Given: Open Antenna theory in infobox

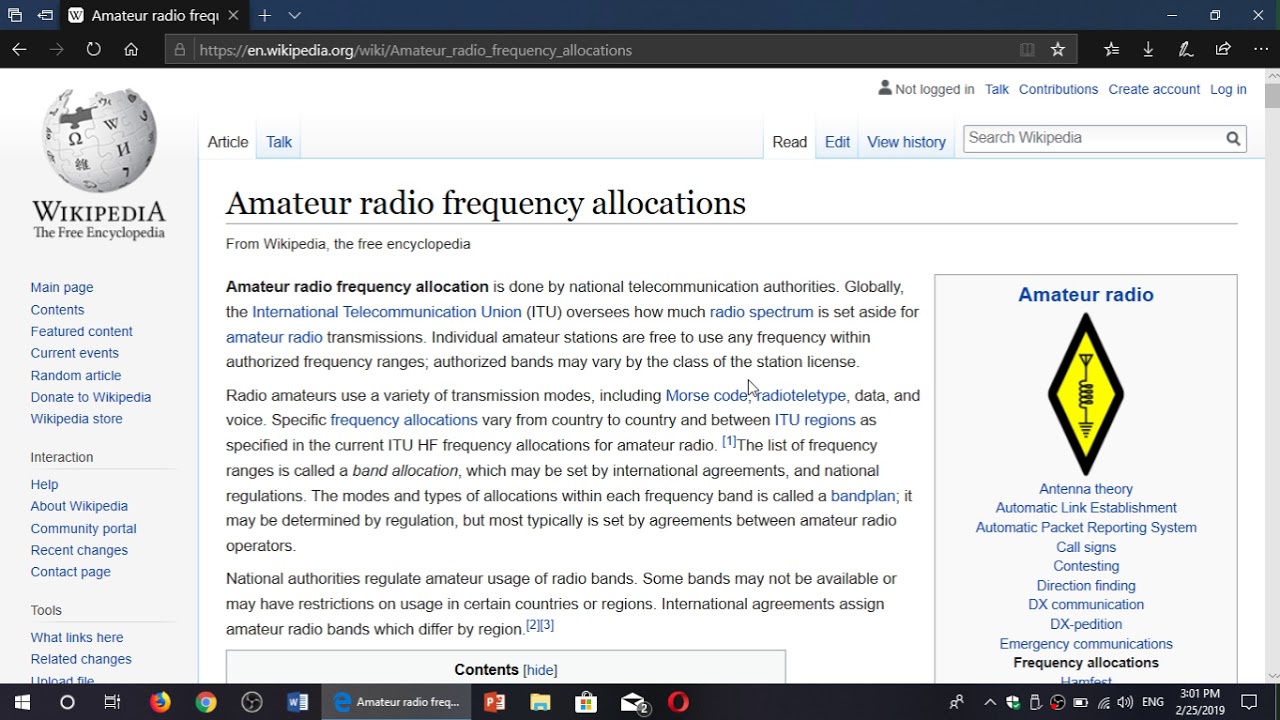Looking at the screenshot, I should [1086, 489].
